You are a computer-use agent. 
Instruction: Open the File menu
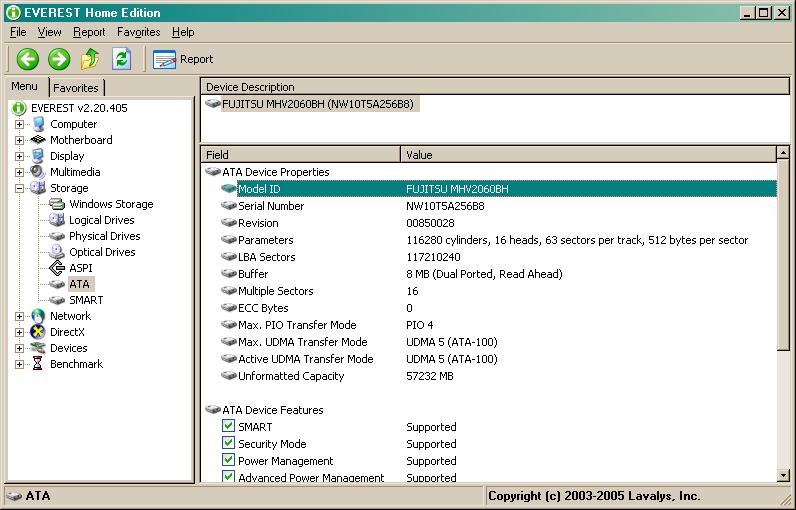18,32
